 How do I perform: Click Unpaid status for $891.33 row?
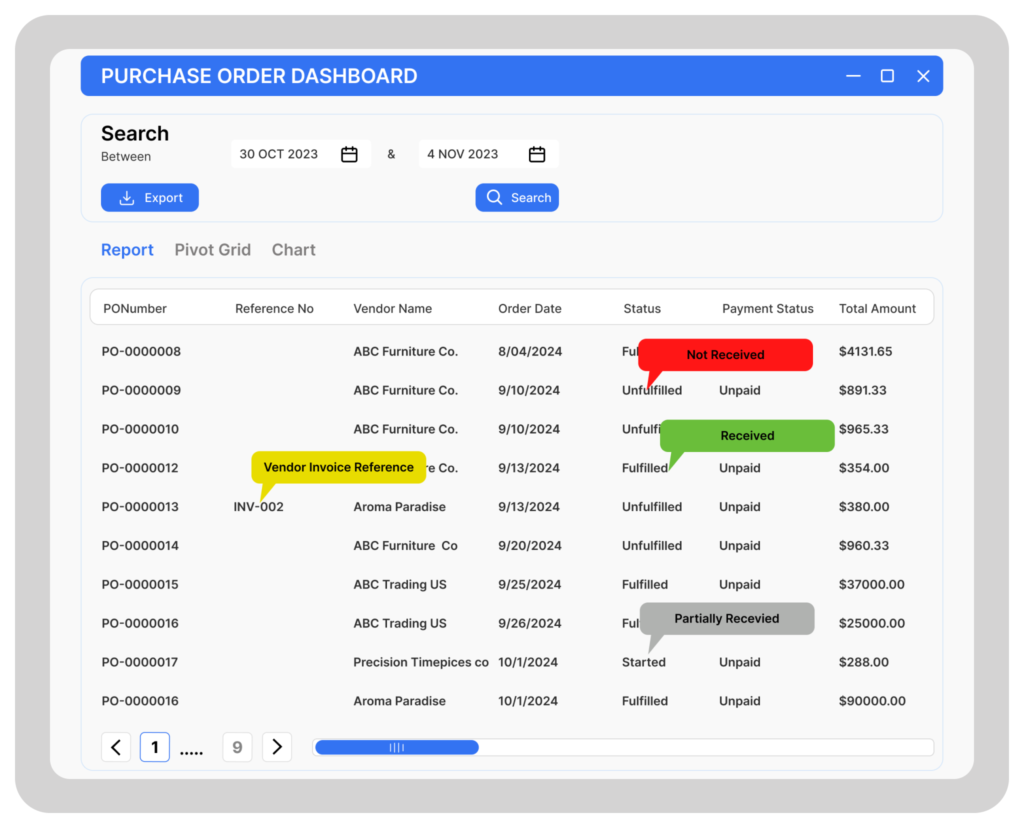click(739, 390)
